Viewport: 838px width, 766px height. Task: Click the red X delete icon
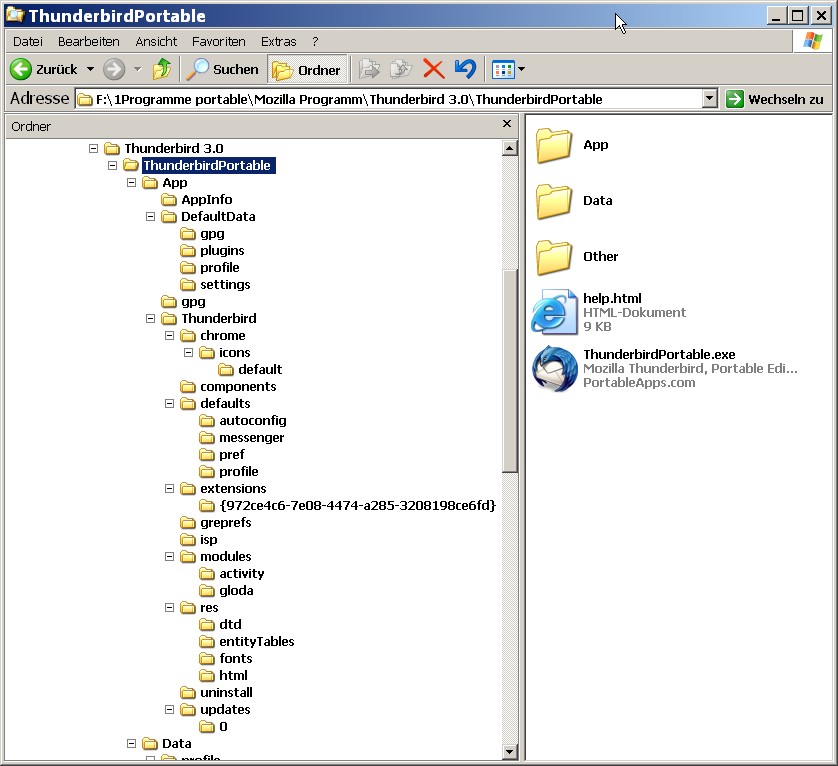click(x=433, y=69)
